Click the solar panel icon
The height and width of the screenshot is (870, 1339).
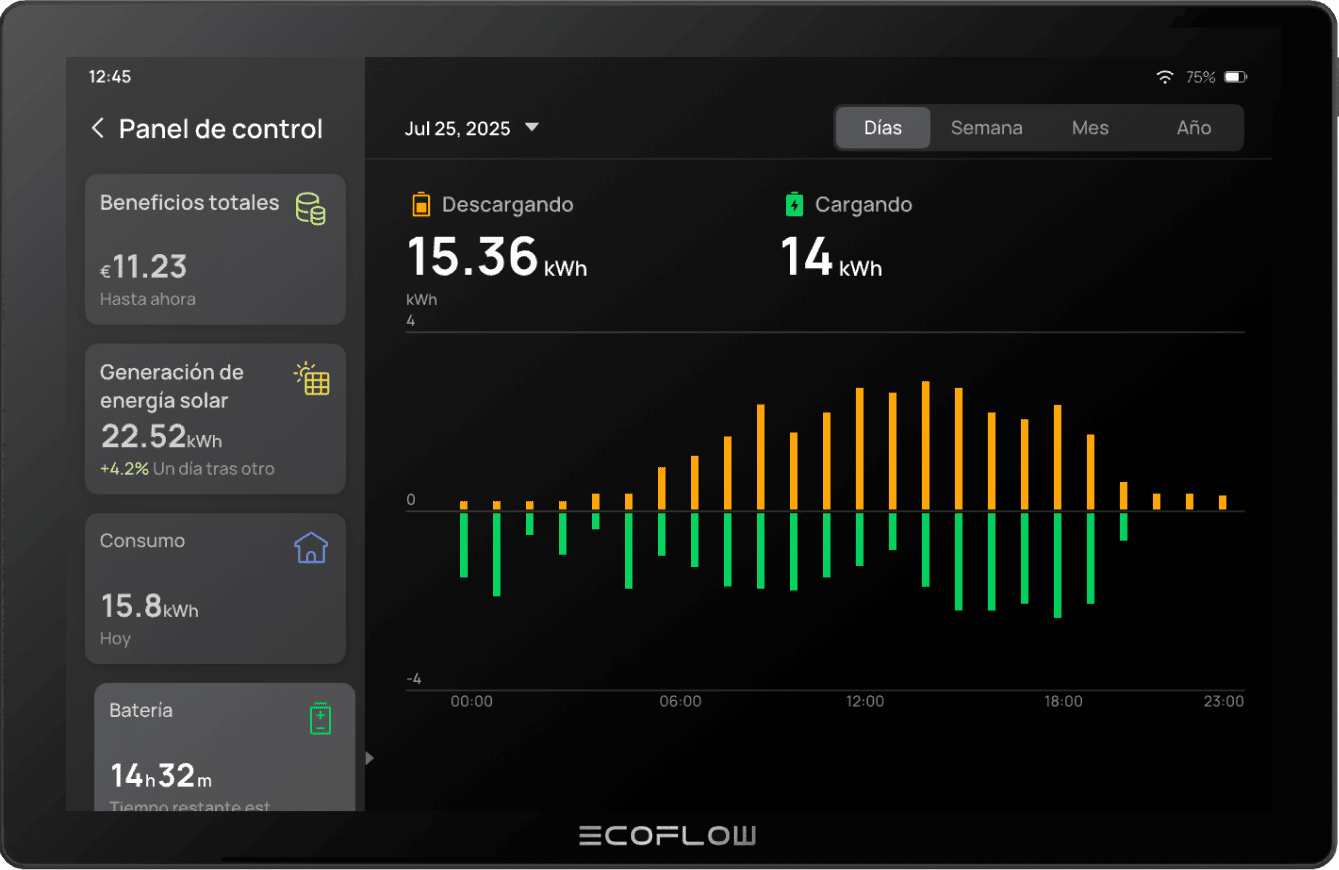click(312, 379)
